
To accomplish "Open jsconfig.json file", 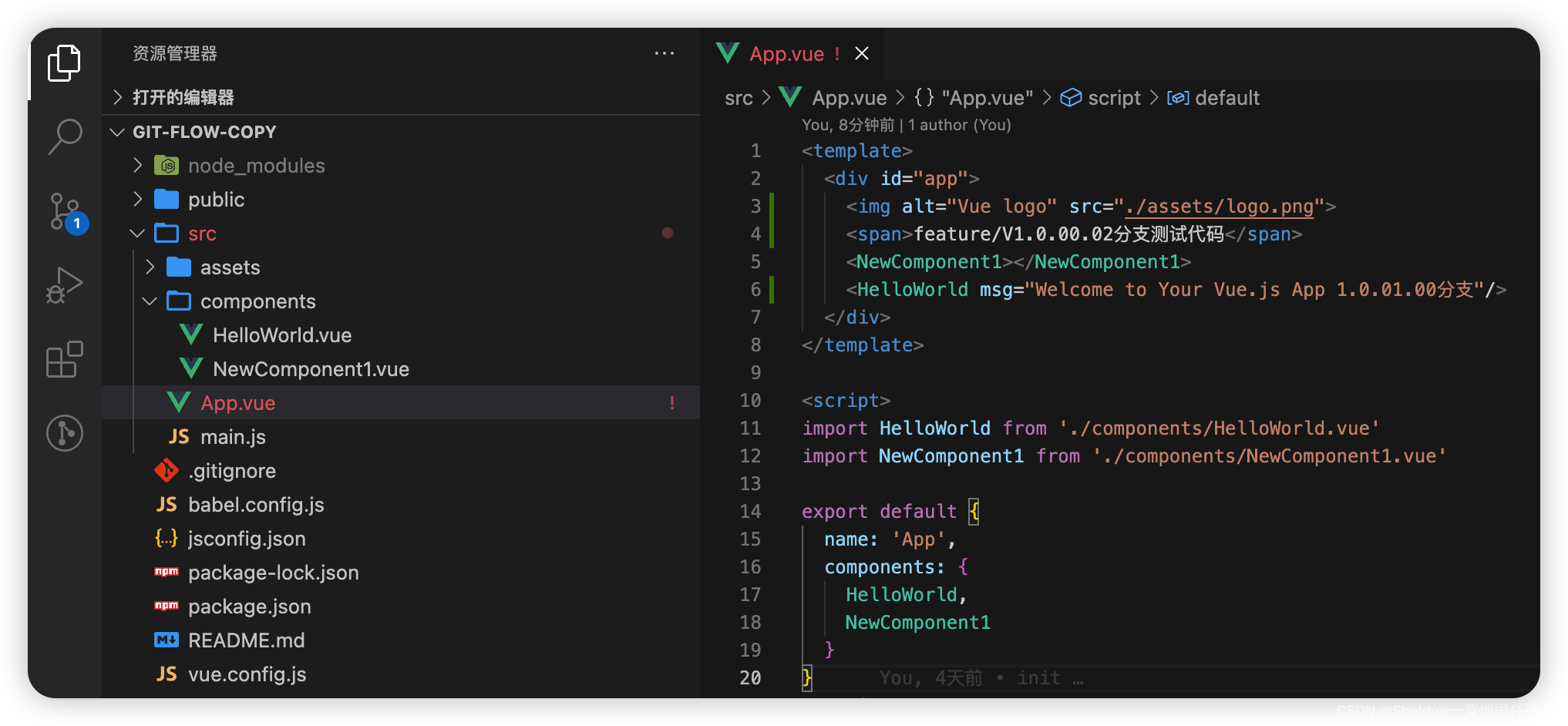I will 247,539.
